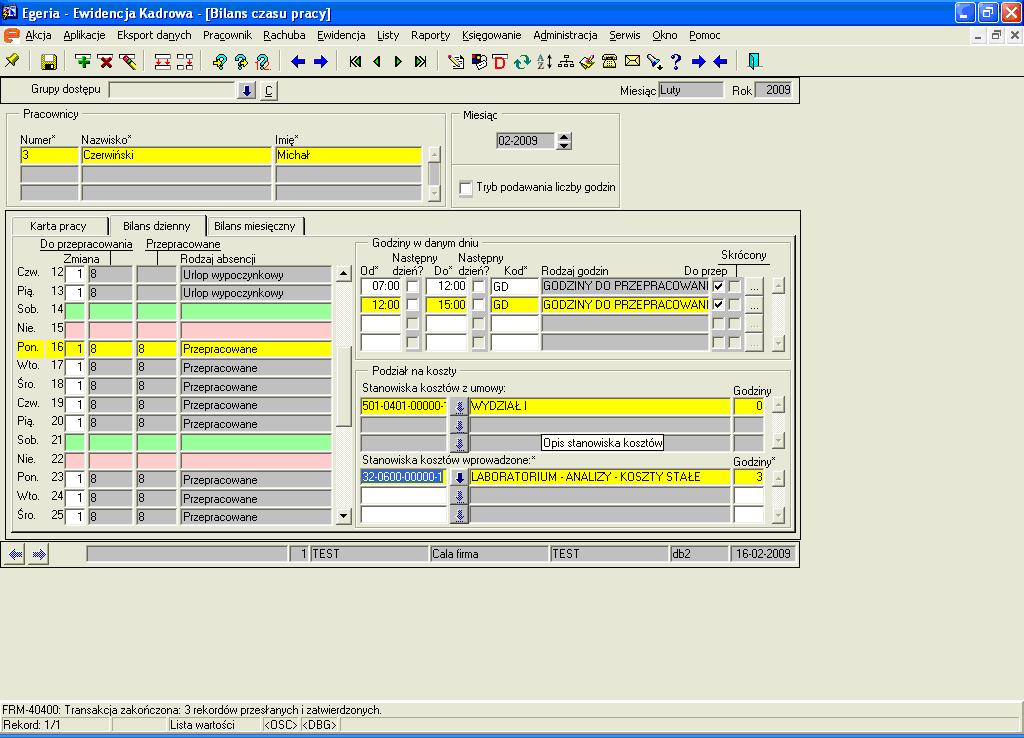1024x738 pixels.
Task: Click status bar right double-arrow icon
Action: point(39,554)
